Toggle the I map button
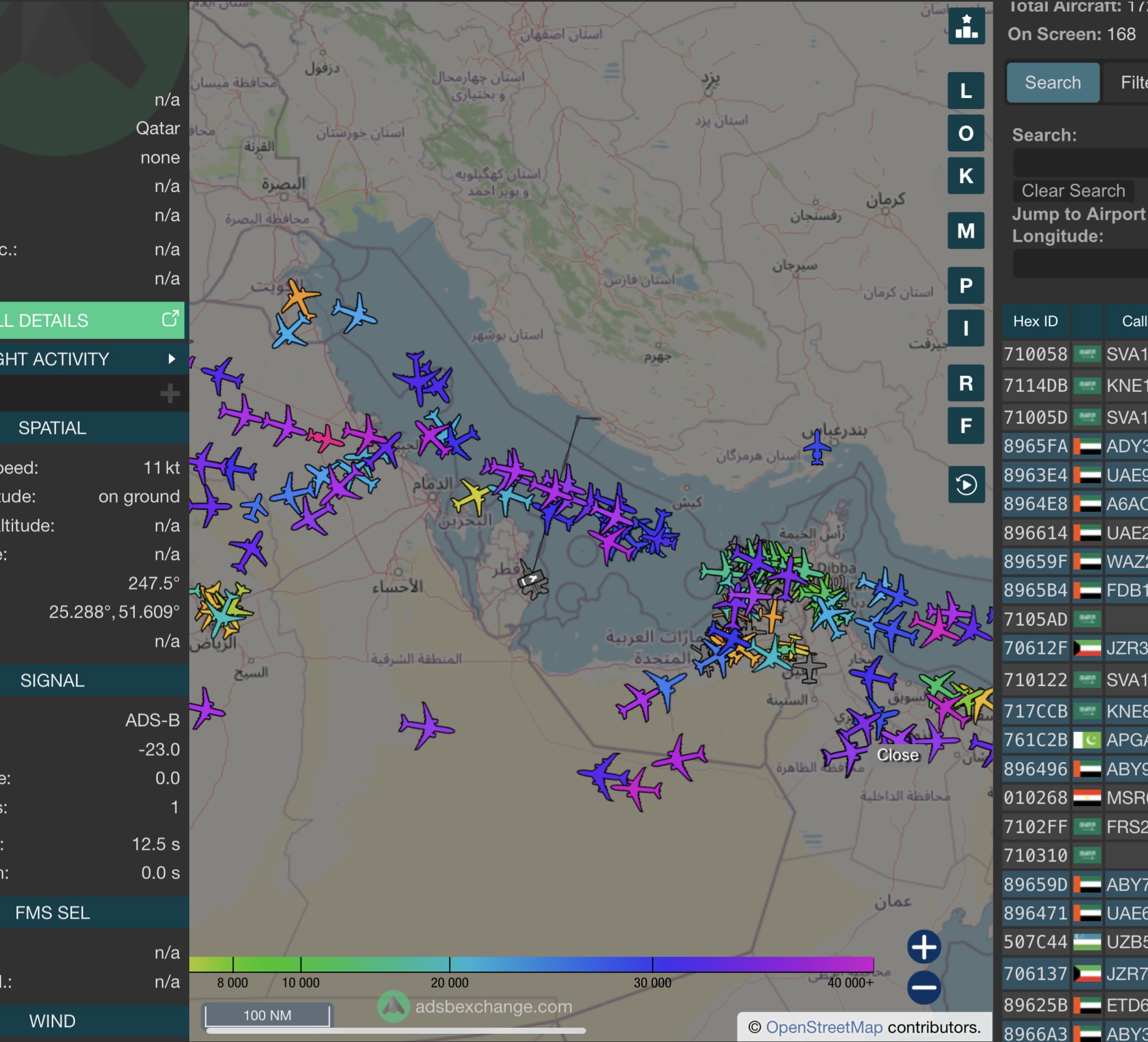The image size is (1148, 1042). [x=966, y=328]
